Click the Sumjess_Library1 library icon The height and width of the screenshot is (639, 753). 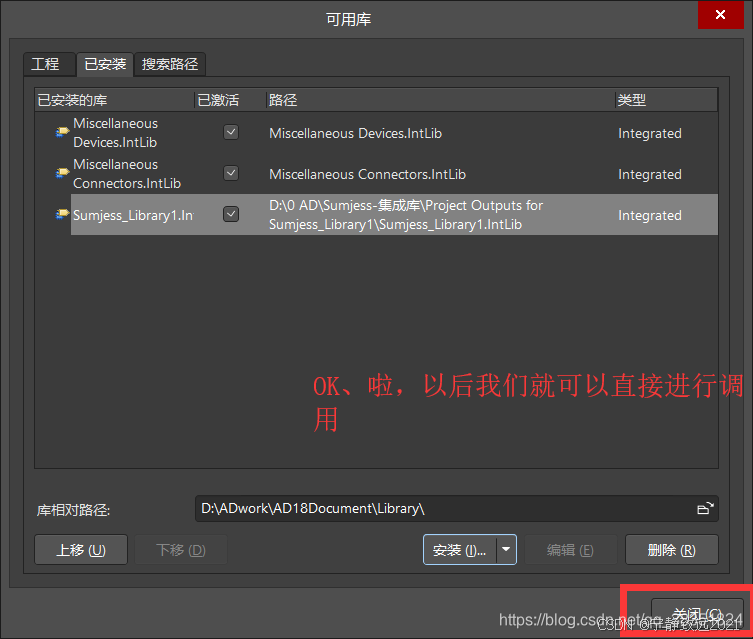pos(62,214)
